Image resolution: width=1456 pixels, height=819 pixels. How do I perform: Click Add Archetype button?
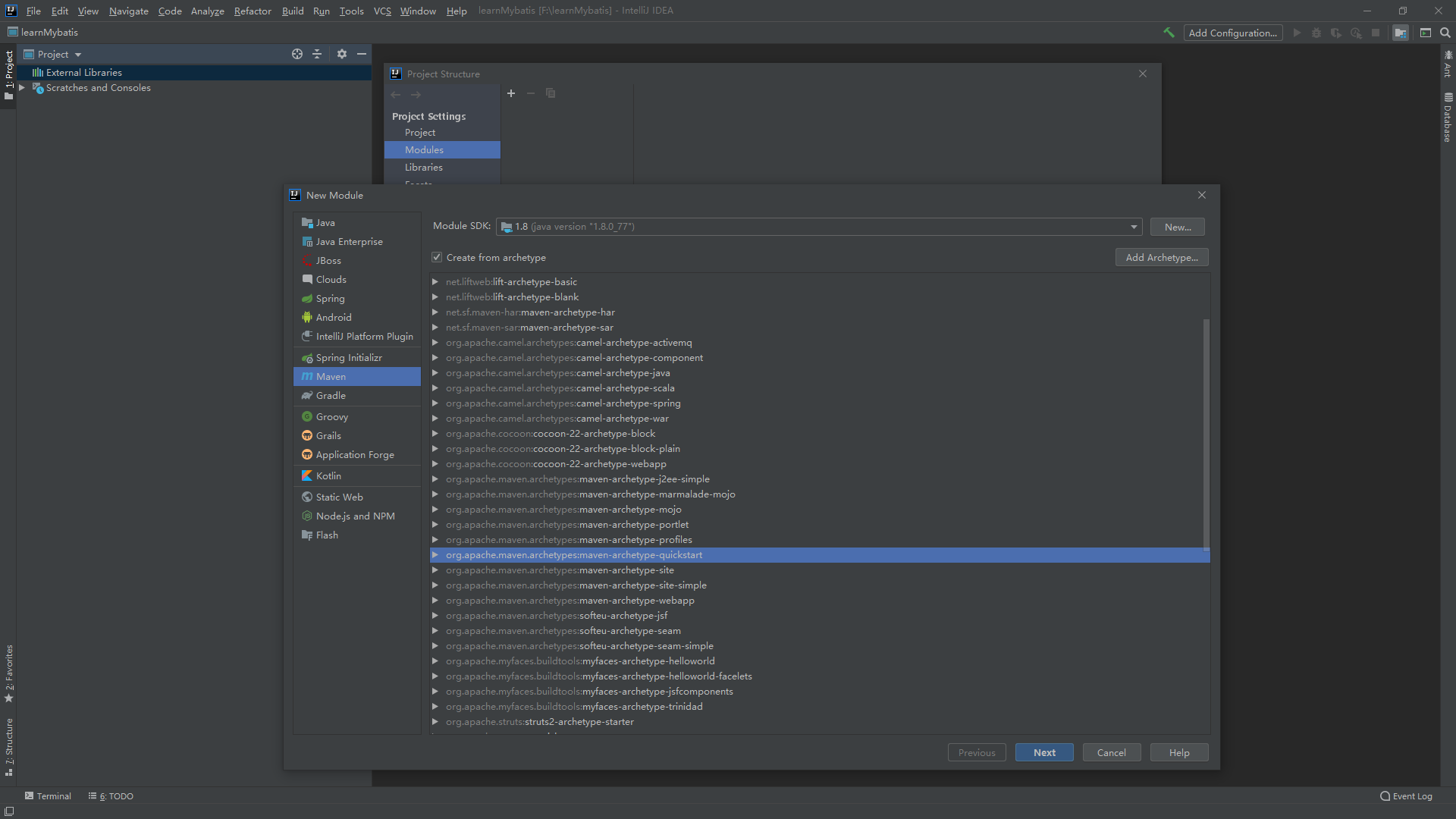click(1162, 257)
